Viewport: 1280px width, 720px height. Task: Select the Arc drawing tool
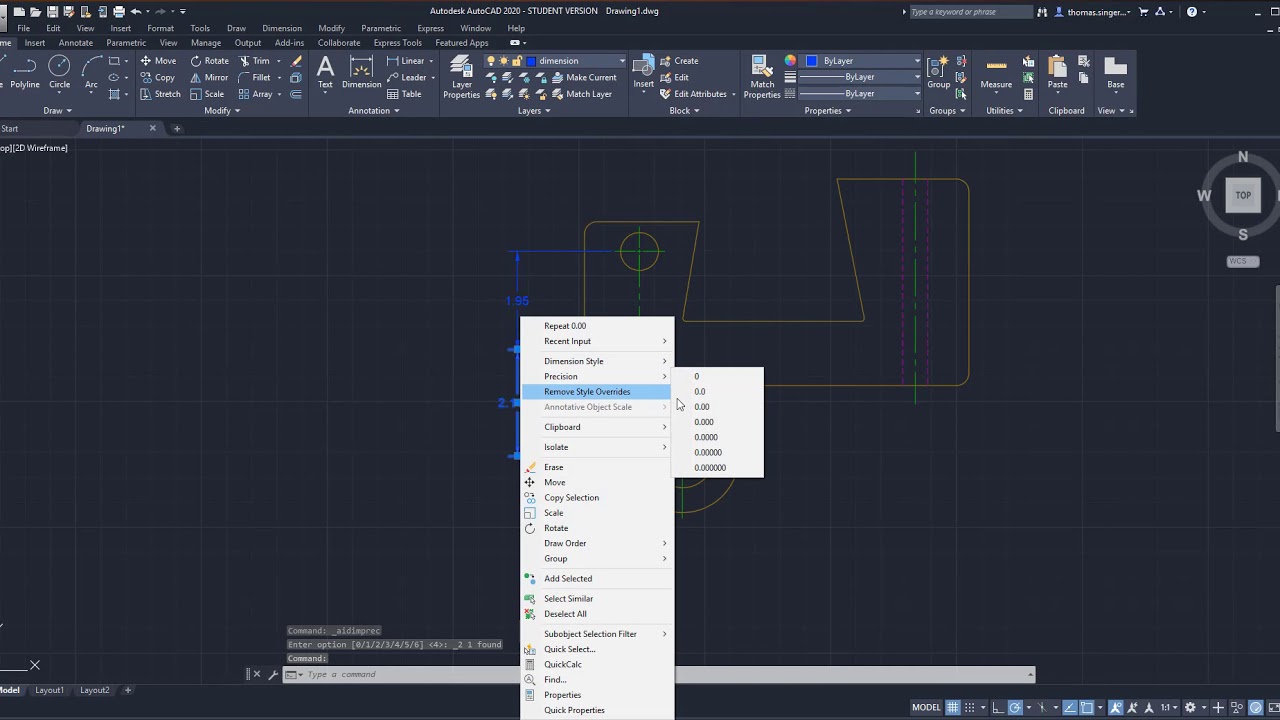pyautogui.click(x=91, y=73)
